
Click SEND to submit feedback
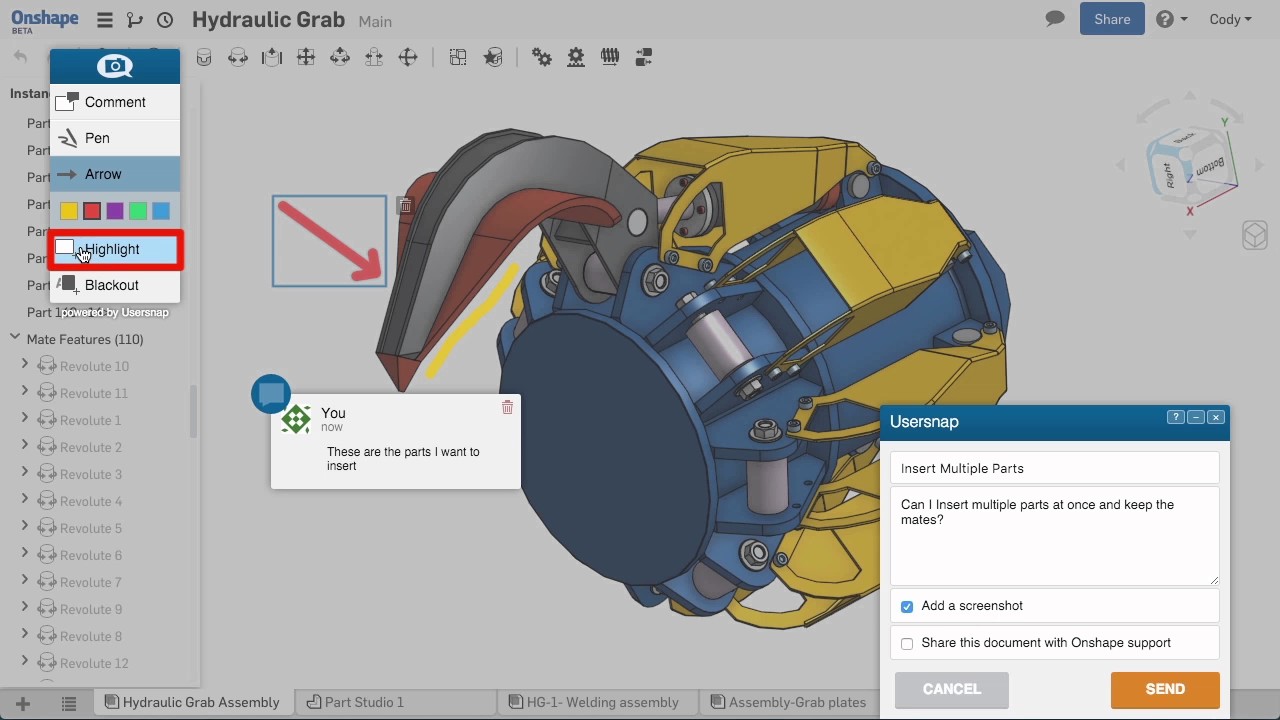tap(1165, 689)
